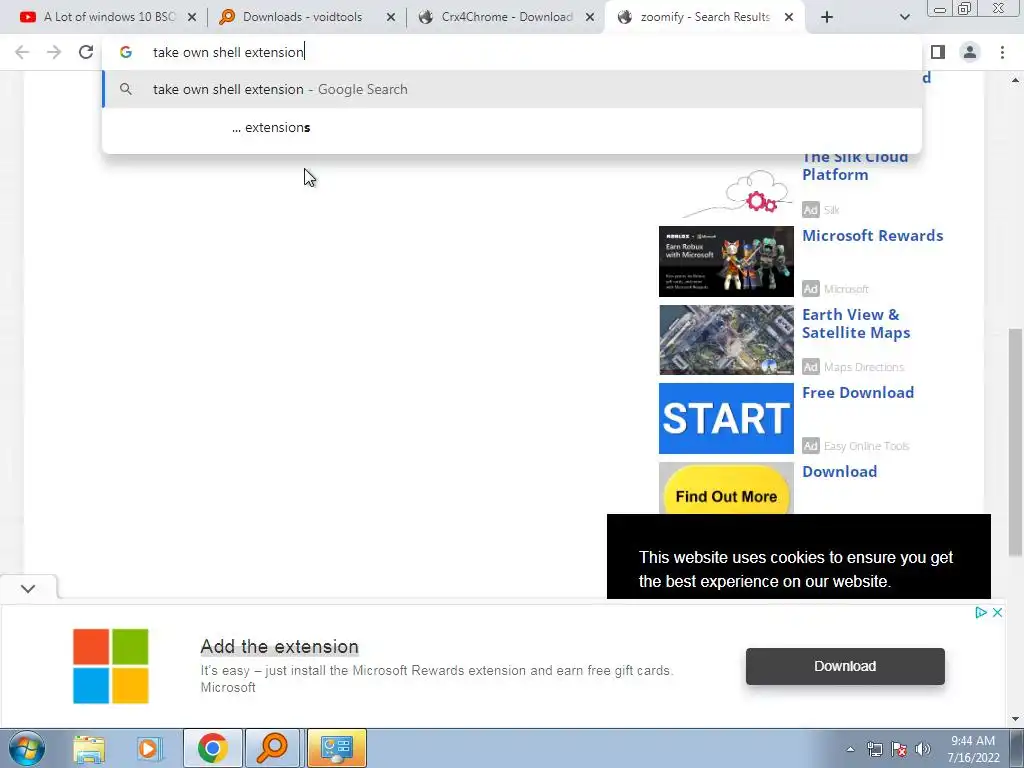This screenshot has width=1024, height=768.
Task: Open the tab search chevron
Action: click(904, 17)
